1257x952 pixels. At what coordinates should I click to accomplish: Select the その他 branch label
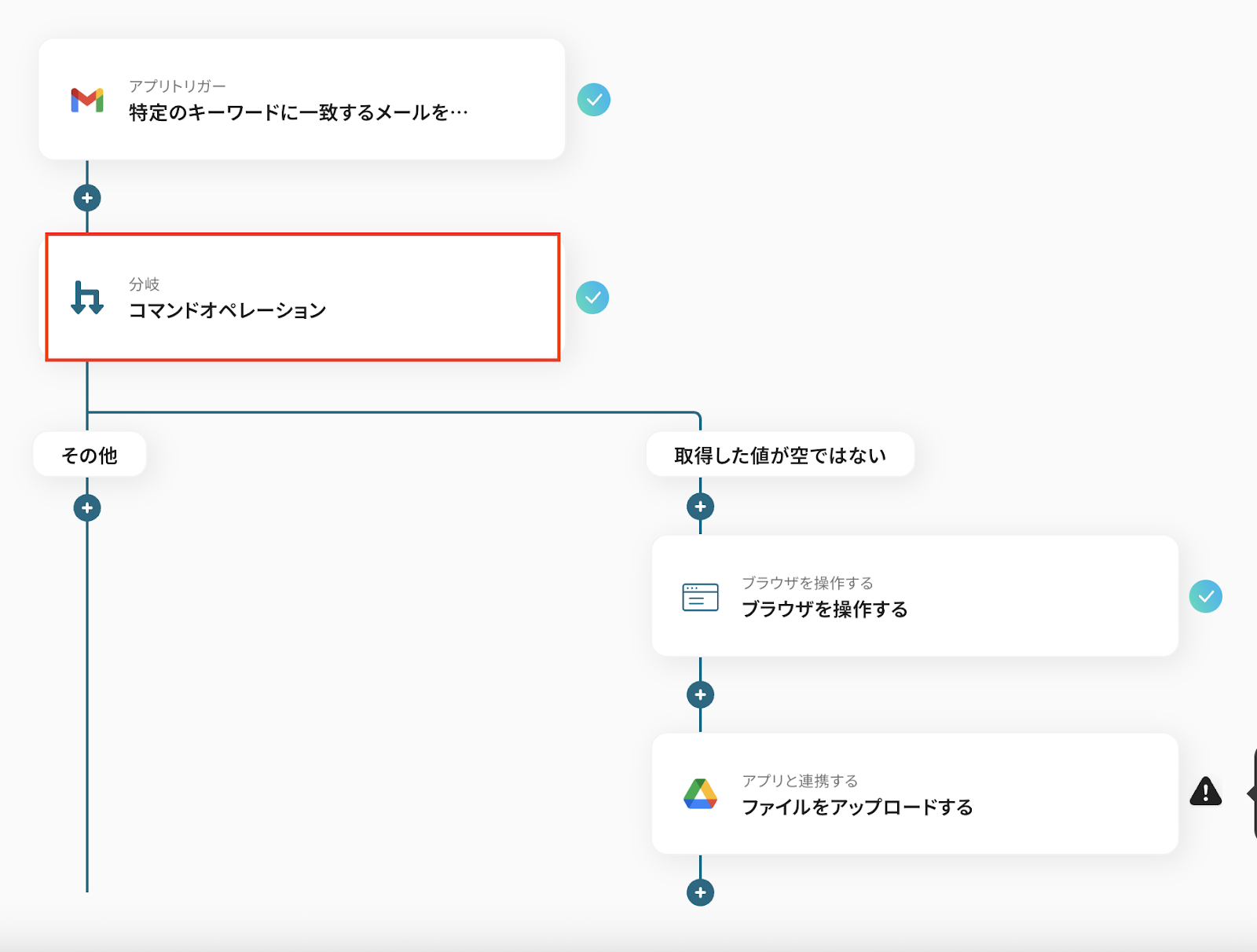[x=90, y=455]
